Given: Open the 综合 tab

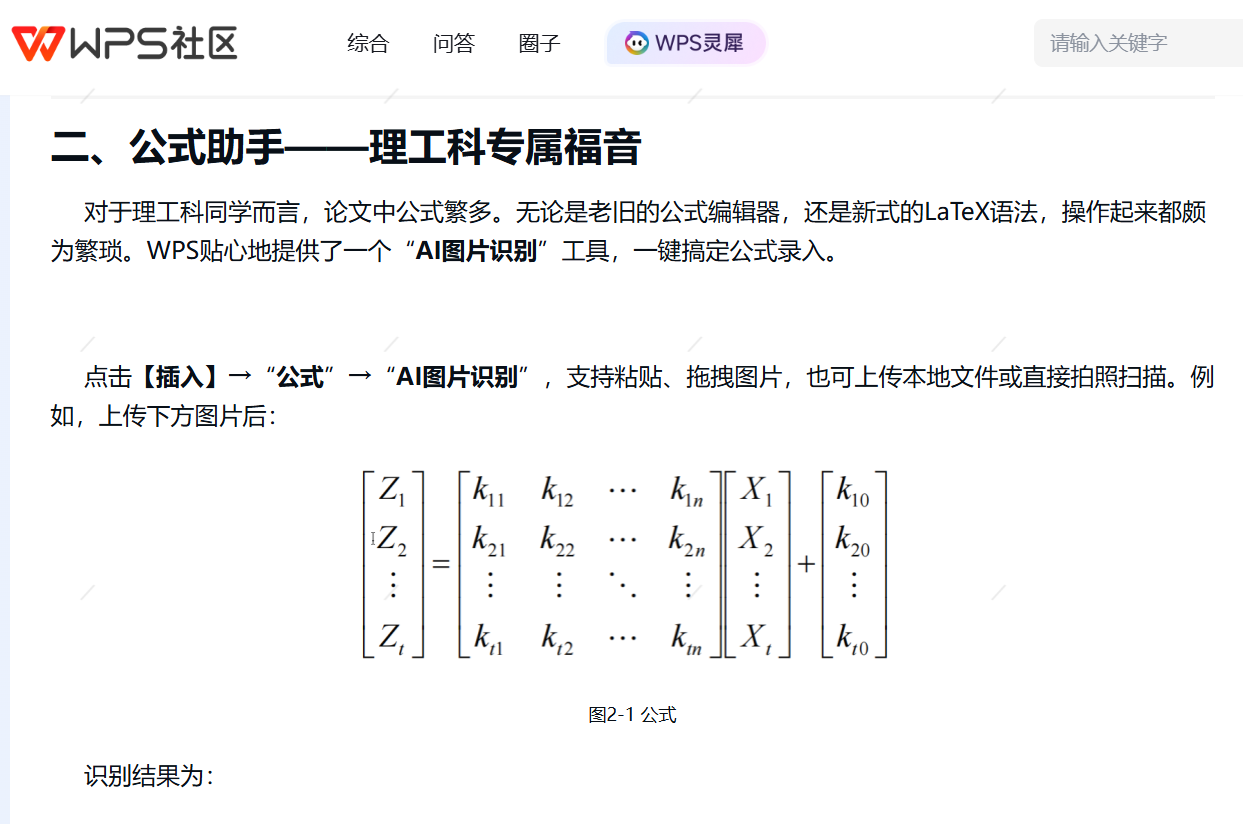Looking at the screenshot, I should click(x=368, y=43).
